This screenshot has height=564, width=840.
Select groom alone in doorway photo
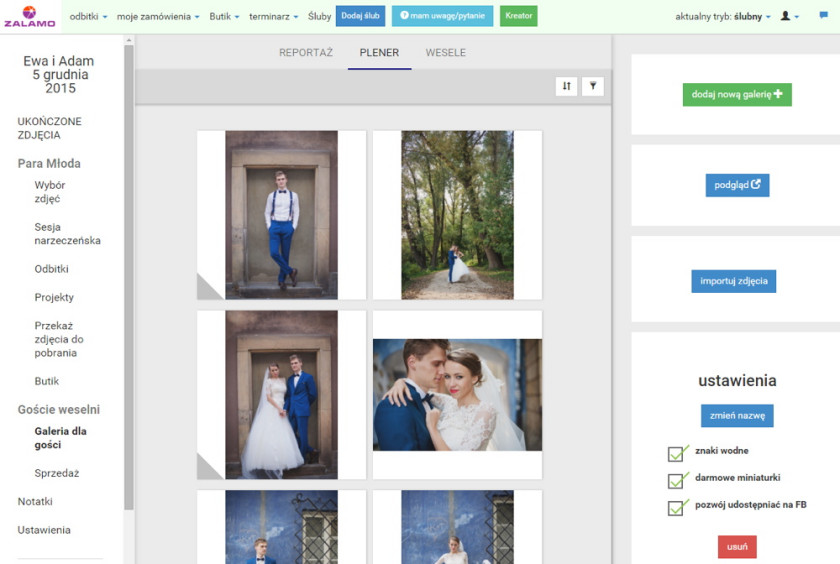tap(281, 215)
